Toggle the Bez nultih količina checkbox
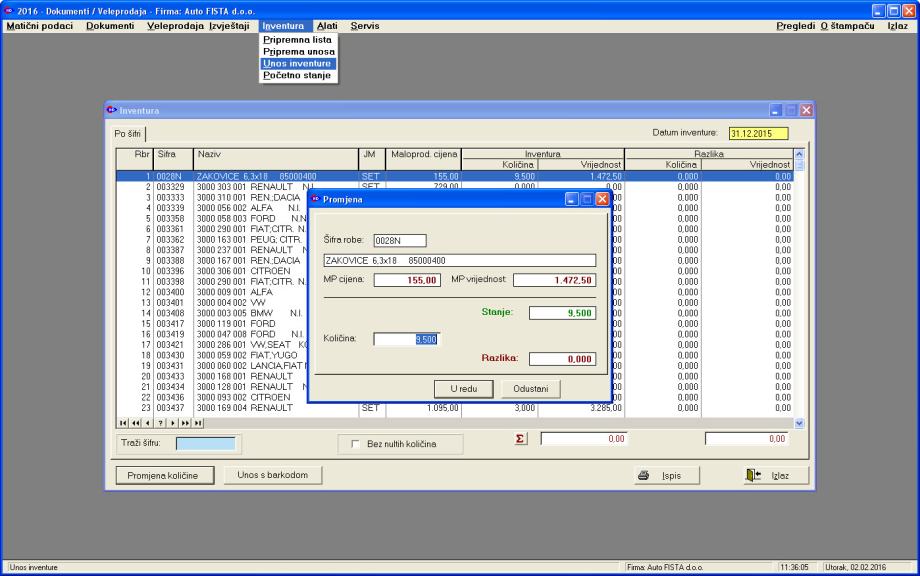Viewport: 920px width, 576px height. pos(355,444)
